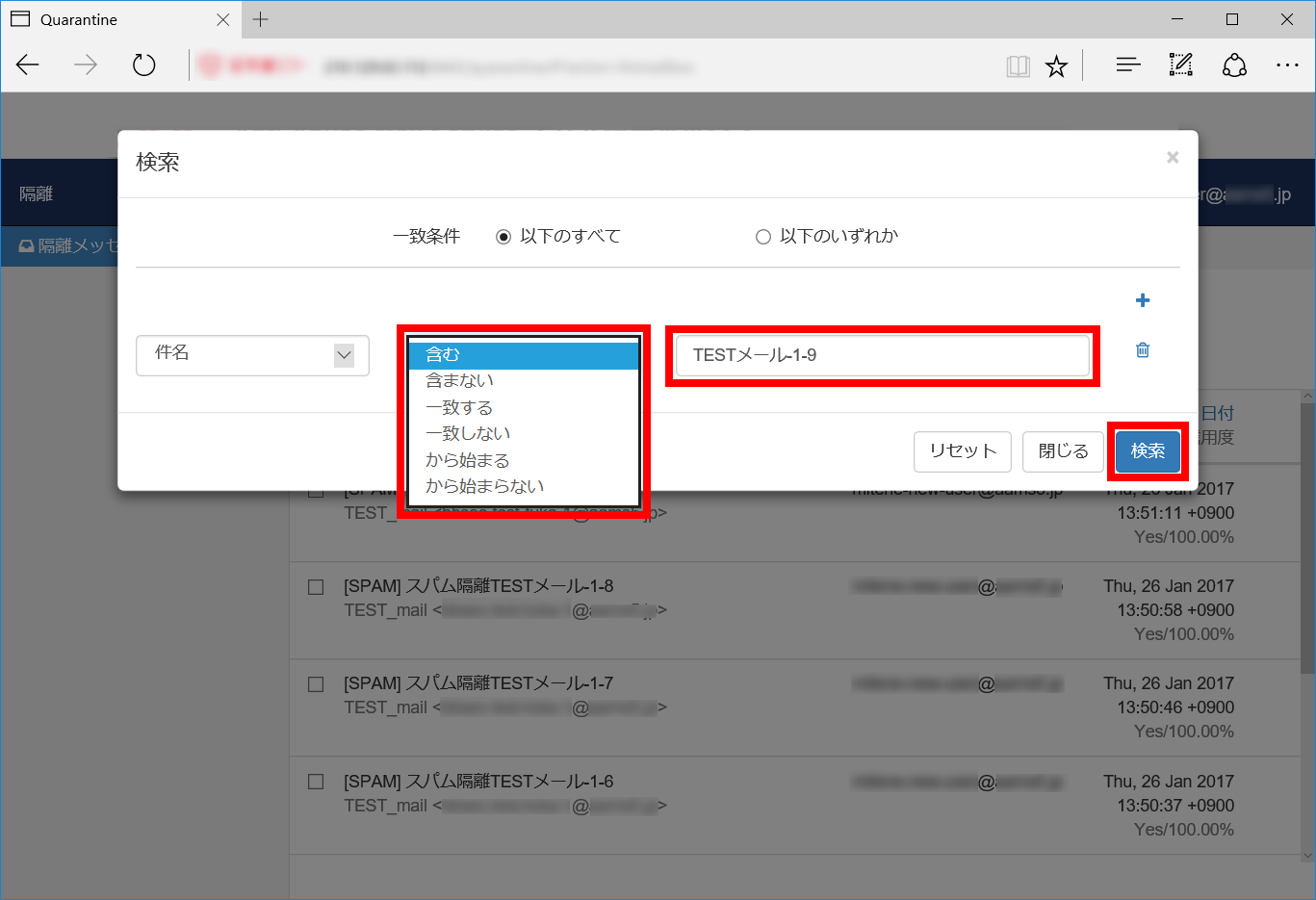
Task: Select the 以下のすべて radio button
Action: tap(503, 237)
